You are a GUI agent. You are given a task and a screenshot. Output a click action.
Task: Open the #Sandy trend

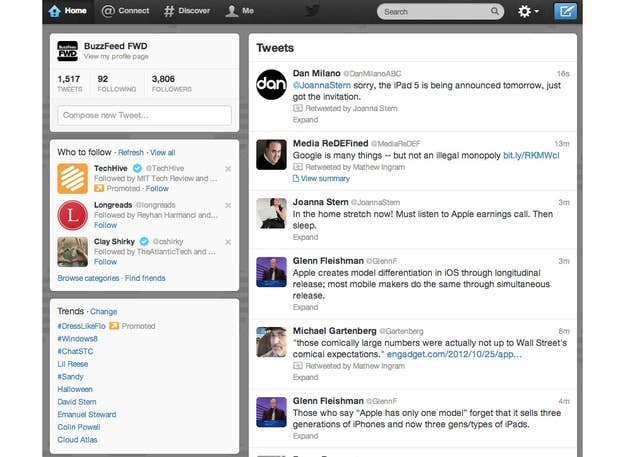[x=71, y=377]
